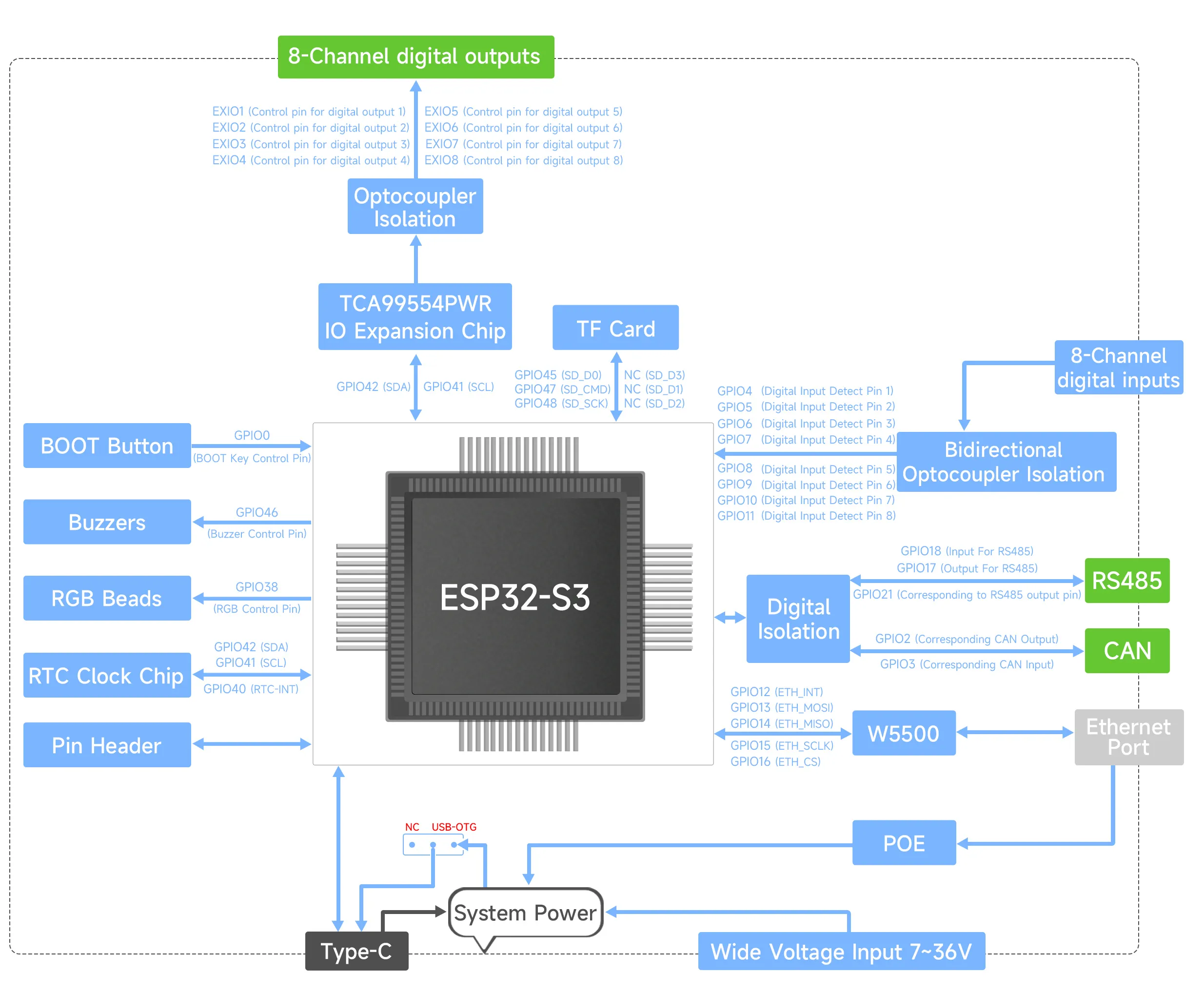Select the Pin Header block
This screenshot has width=1204, height=992.
(107, 745)
